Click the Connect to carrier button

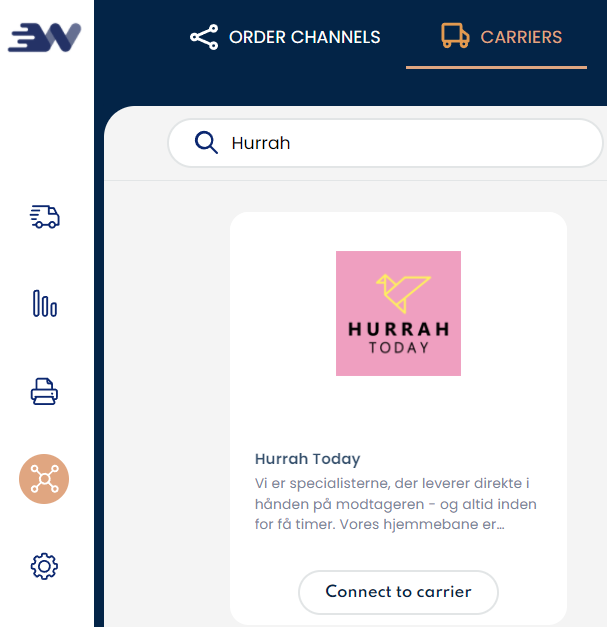tap(398, 591)
